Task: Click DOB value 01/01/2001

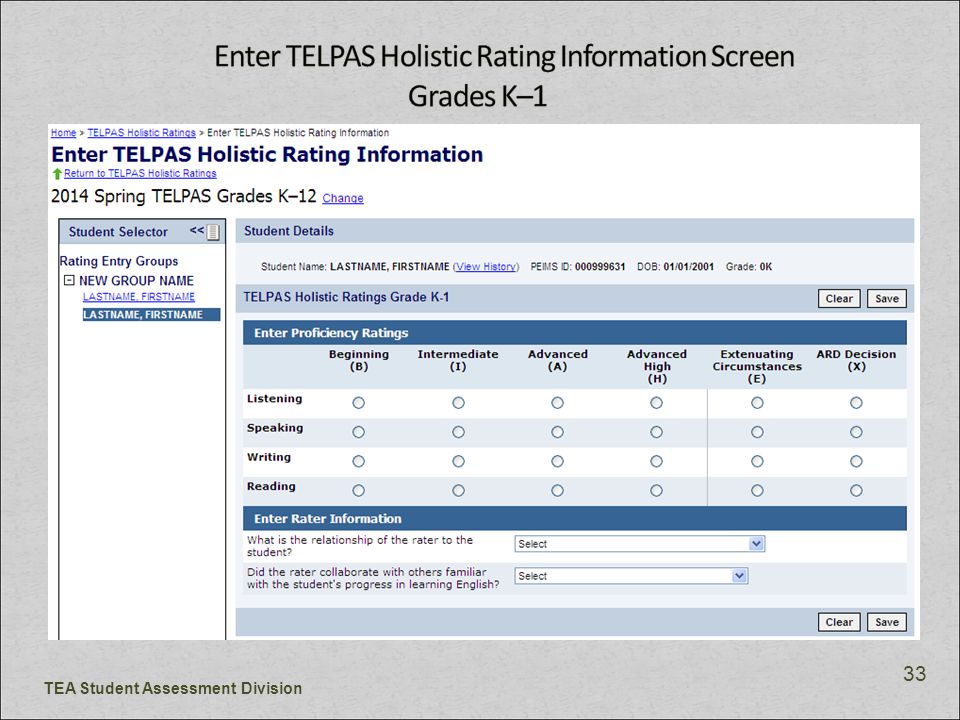Action: [x=689, y=266]
